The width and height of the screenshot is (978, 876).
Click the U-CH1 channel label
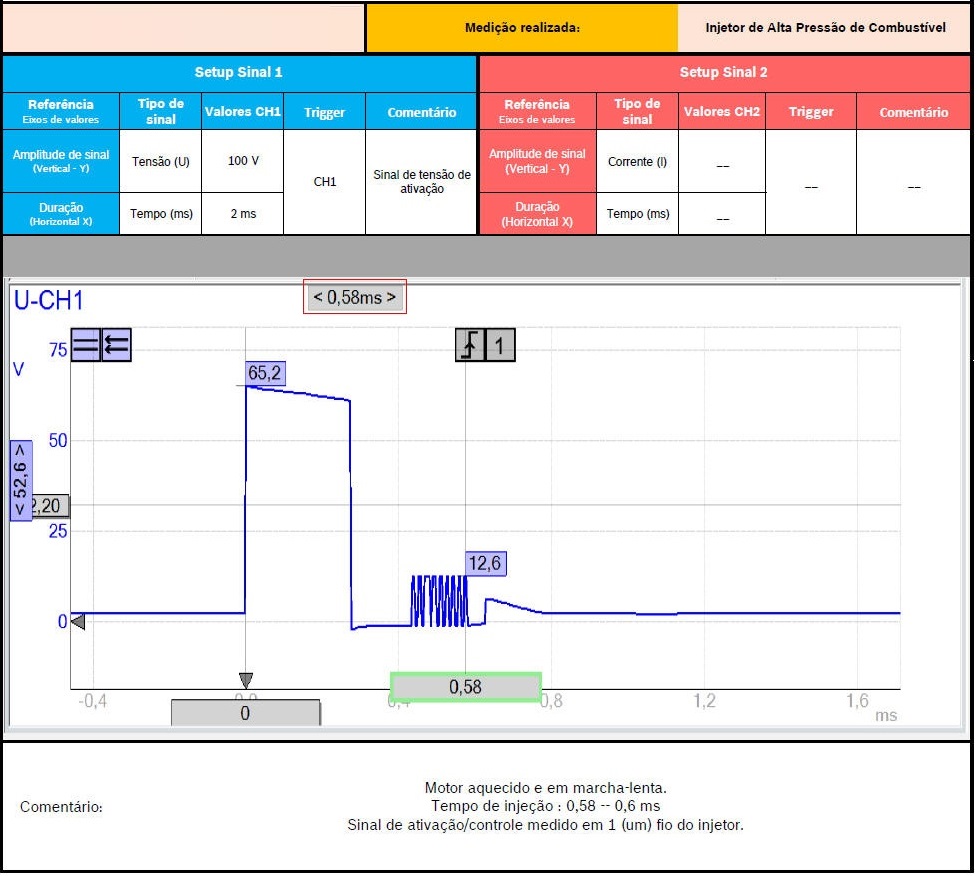(48, 301)
